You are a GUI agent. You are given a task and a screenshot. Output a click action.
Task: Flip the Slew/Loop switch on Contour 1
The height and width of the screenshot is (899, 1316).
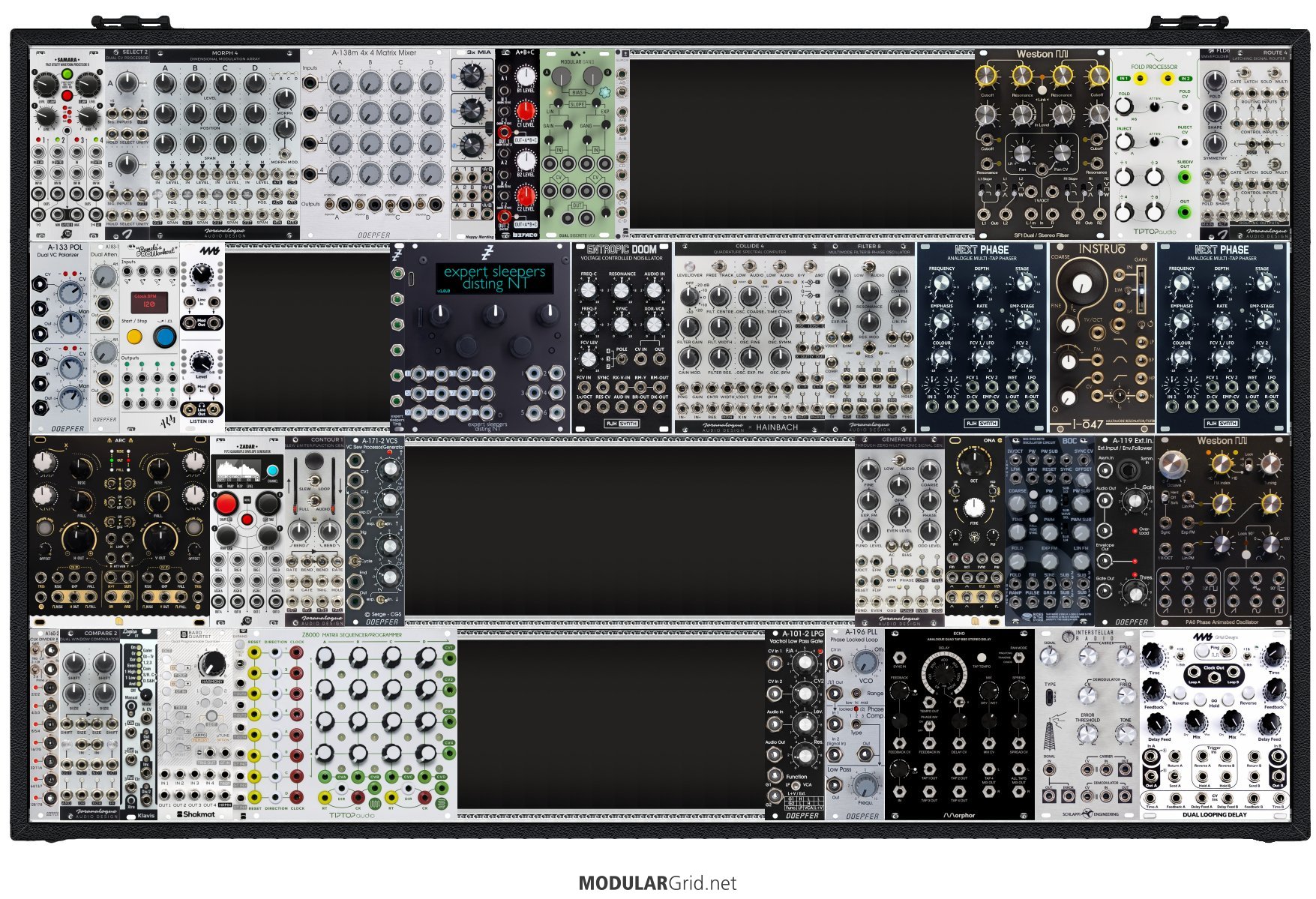pyautogui.click(x=315, y=480)
